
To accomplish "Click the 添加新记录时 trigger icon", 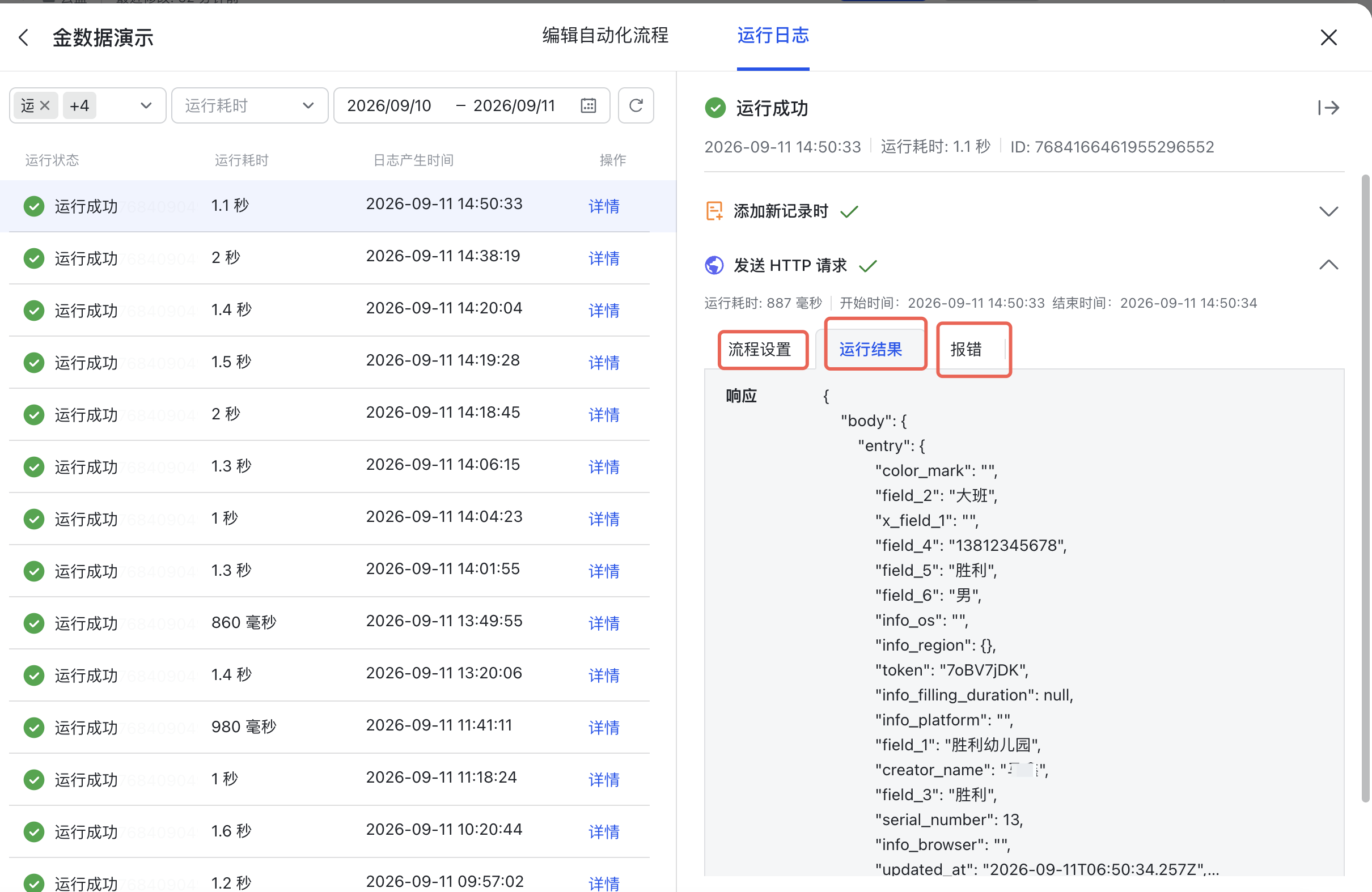I will [x=714, y=211].
